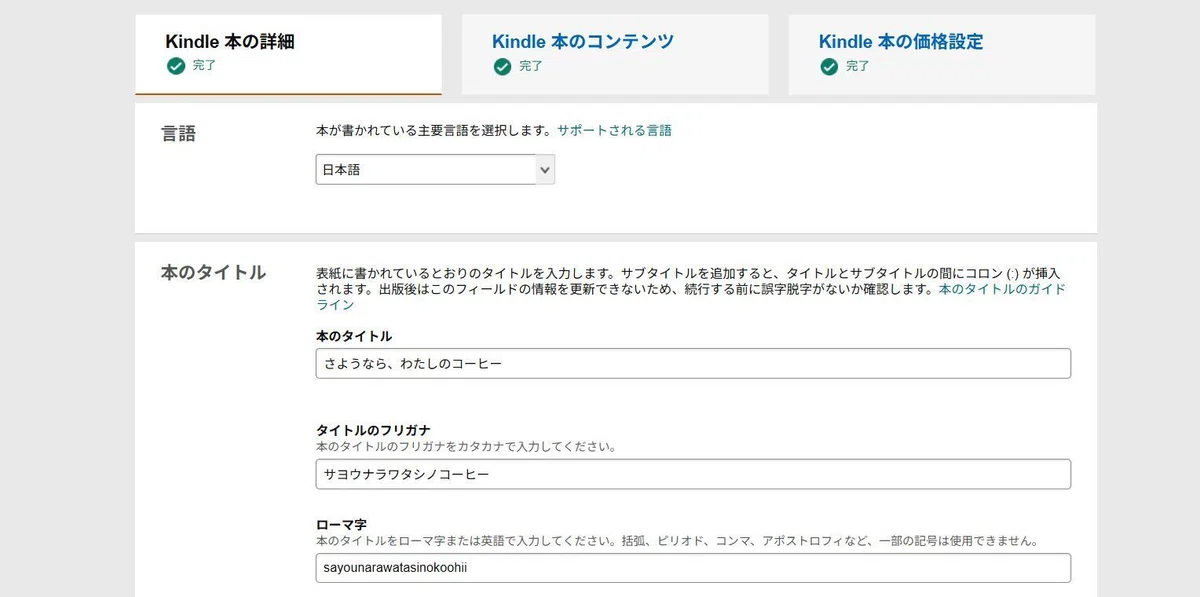
Task: Click the large 本のタイトル section heading
Action: point(213,272)
